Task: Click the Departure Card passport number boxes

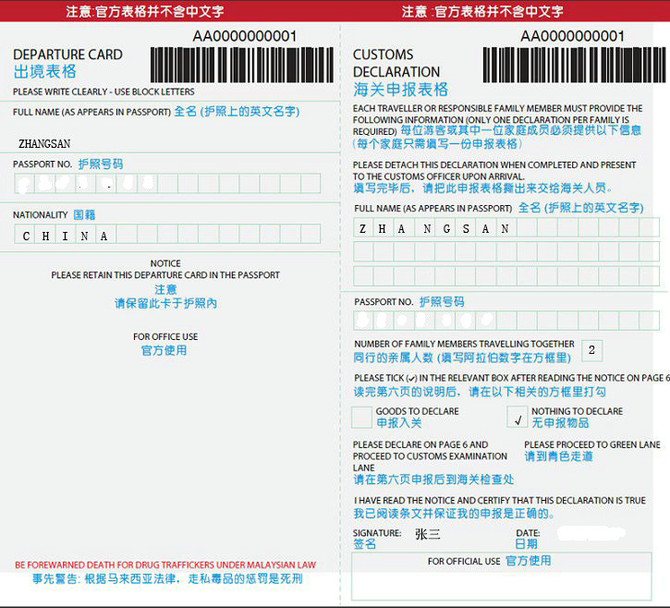Action: pos(168,184)
